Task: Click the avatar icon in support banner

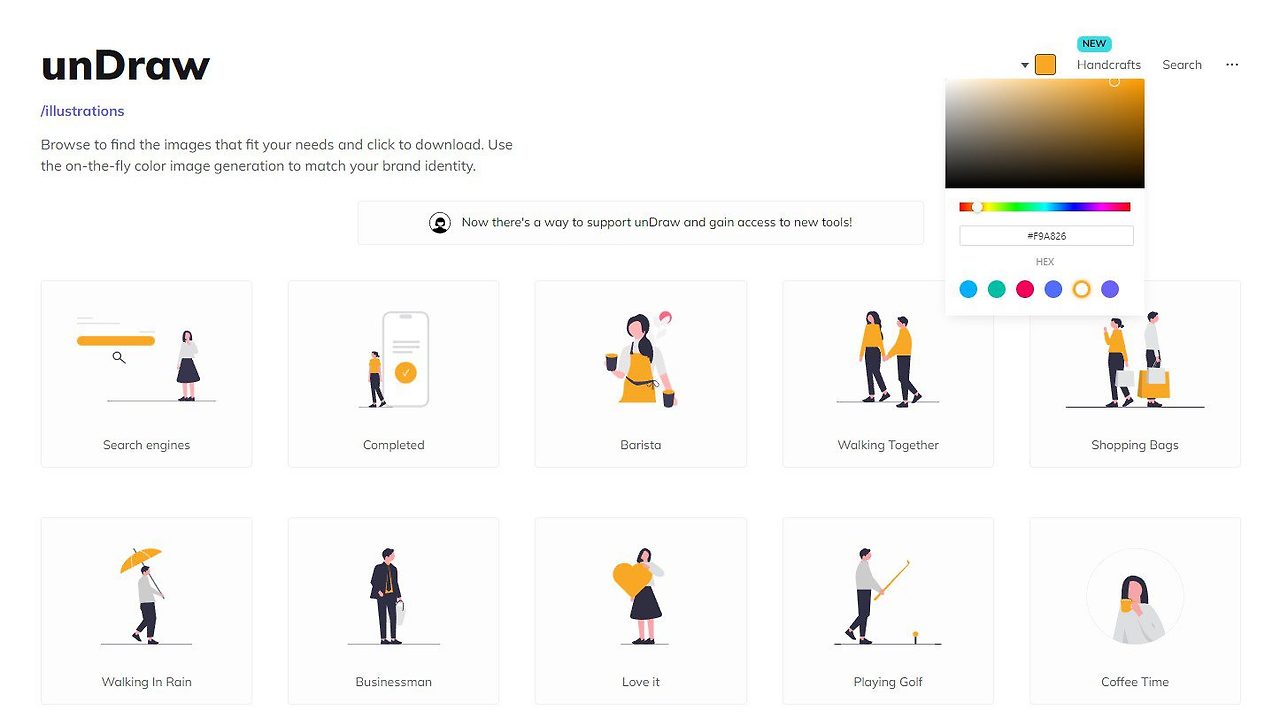Action: pos(440,223)
